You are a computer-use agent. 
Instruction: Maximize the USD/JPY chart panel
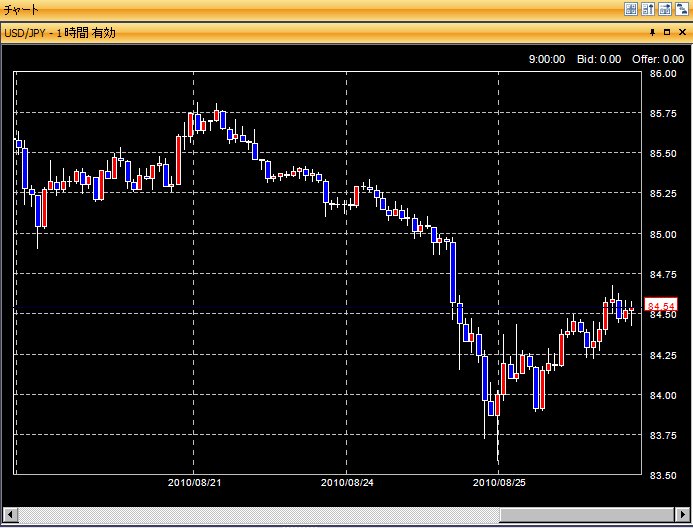point(668,33)
